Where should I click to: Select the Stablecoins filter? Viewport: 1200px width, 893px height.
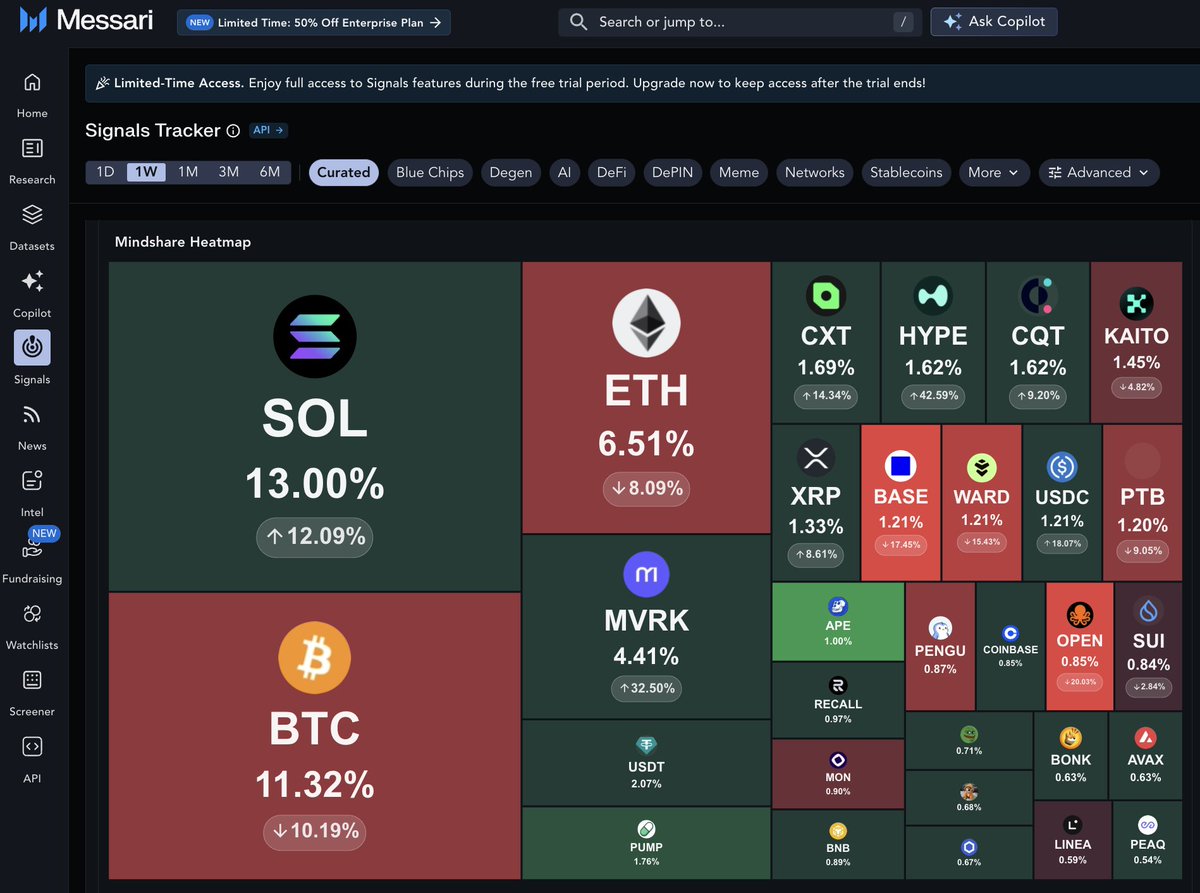[906, 172]
